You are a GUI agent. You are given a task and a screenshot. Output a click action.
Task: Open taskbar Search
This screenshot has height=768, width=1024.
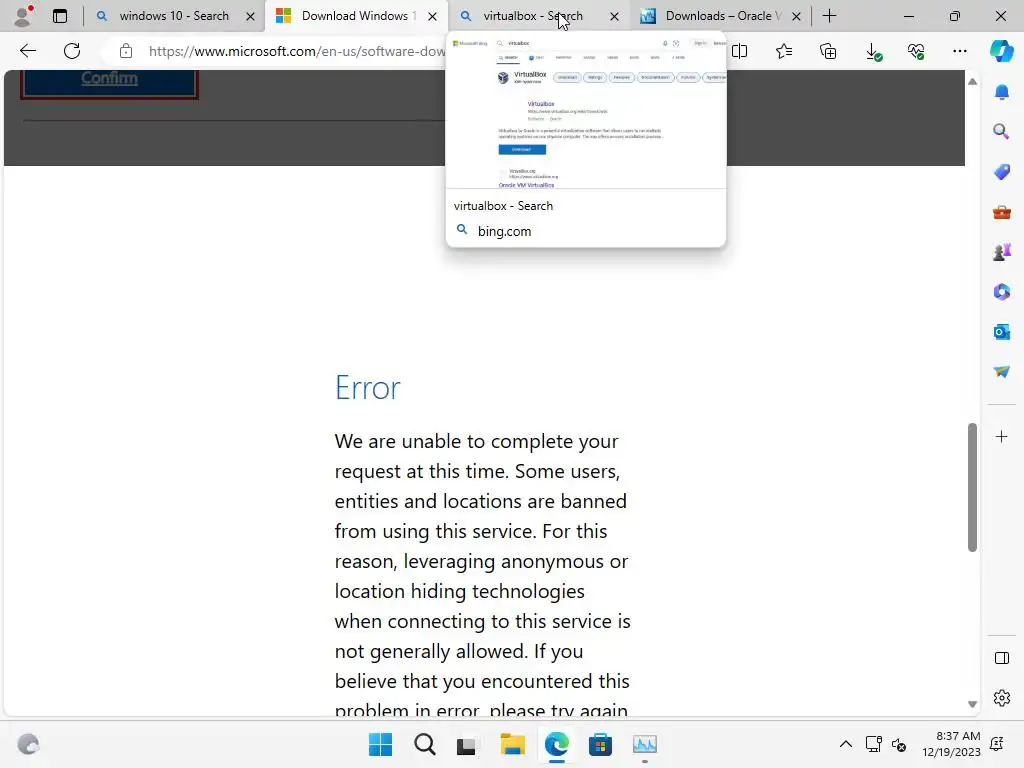coord(424,744)
